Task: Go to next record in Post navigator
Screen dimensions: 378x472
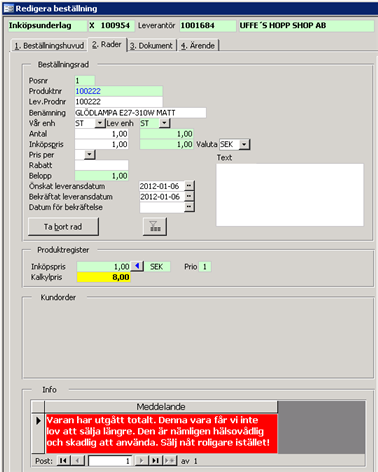Action: coord(141,461)
